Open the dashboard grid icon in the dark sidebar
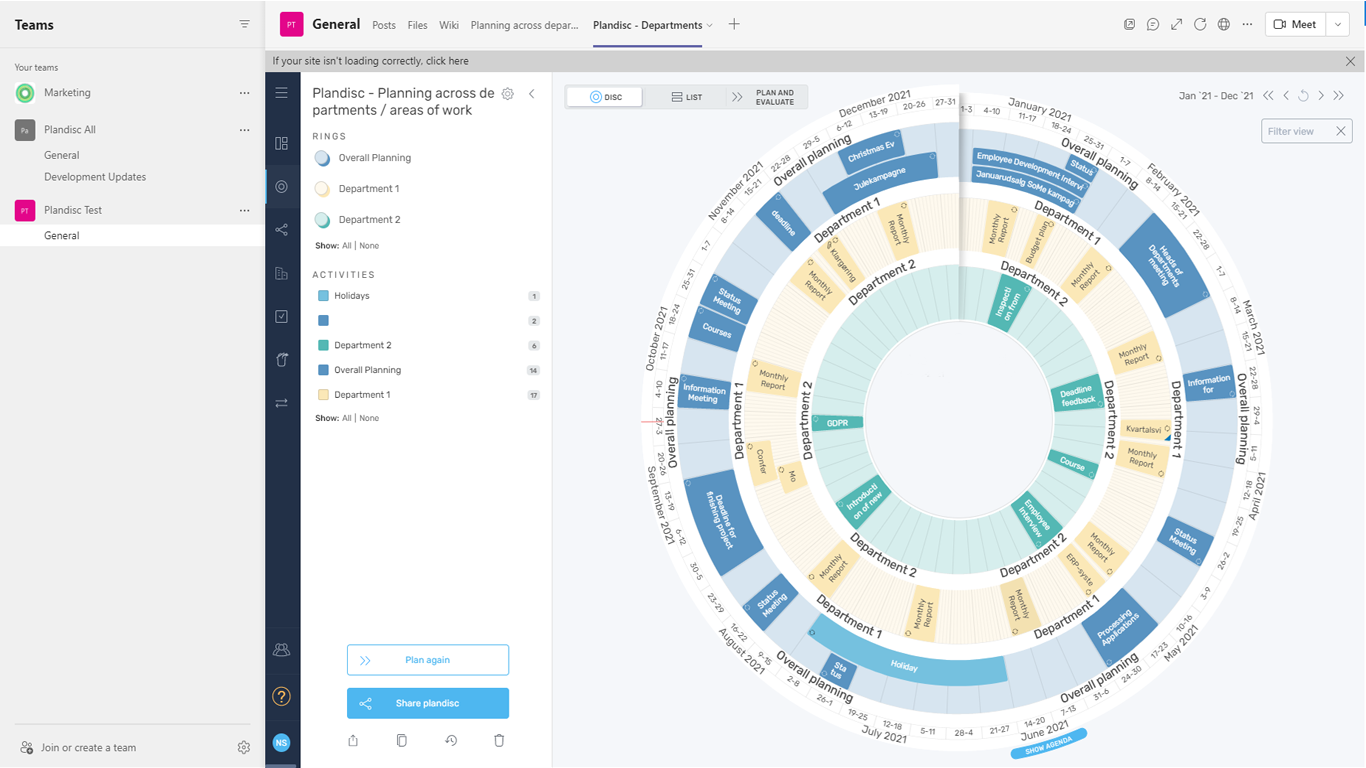1366x768 pixels. (x=282, y=144)
